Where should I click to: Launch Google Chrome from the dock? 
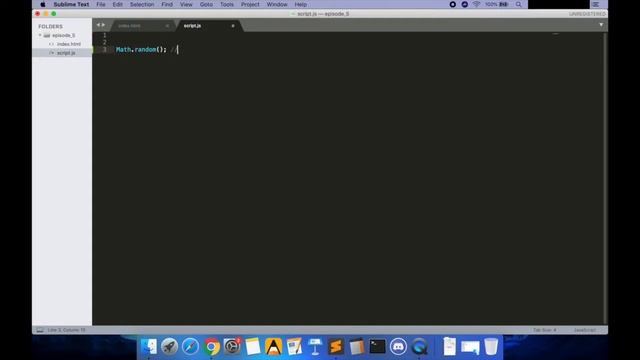[211, 347]
